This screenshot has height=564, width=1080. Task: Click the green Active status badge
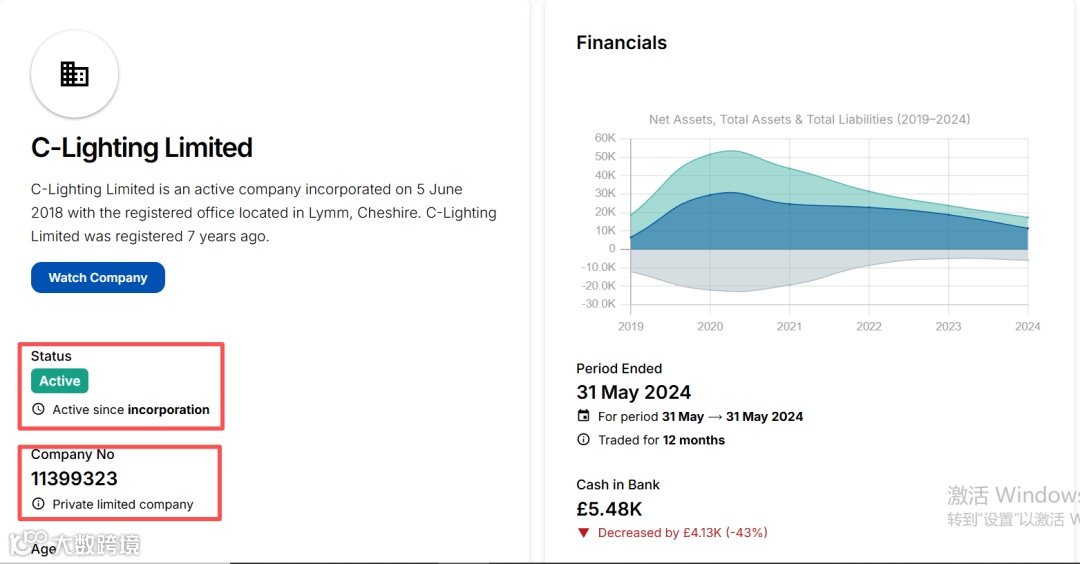pyautogui.click(x=60, y=381)
